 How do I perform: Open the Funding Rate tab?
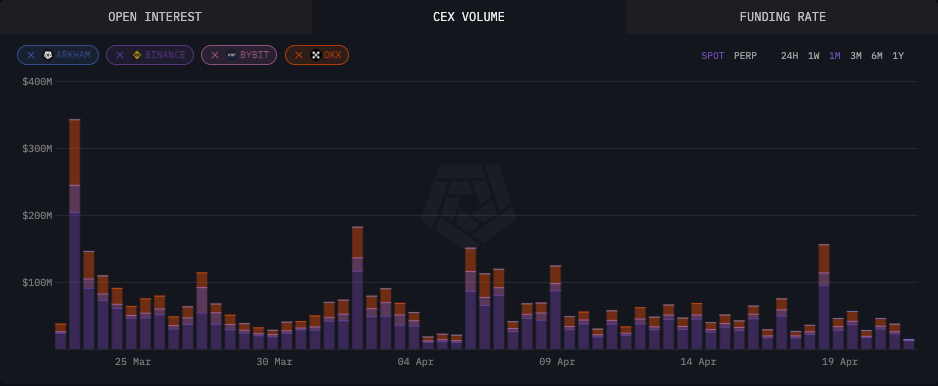point(782,17)
